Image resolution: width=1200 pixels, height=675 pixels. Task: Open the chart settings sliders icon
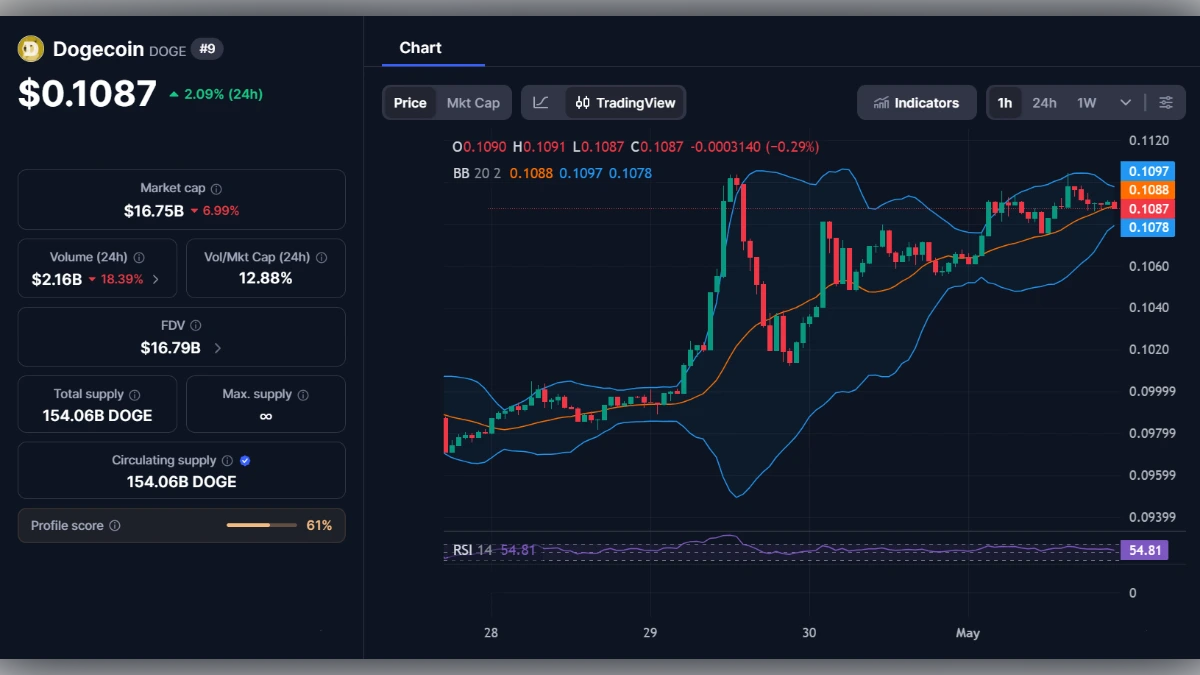pyautogui.click(x=1166, y=103)
